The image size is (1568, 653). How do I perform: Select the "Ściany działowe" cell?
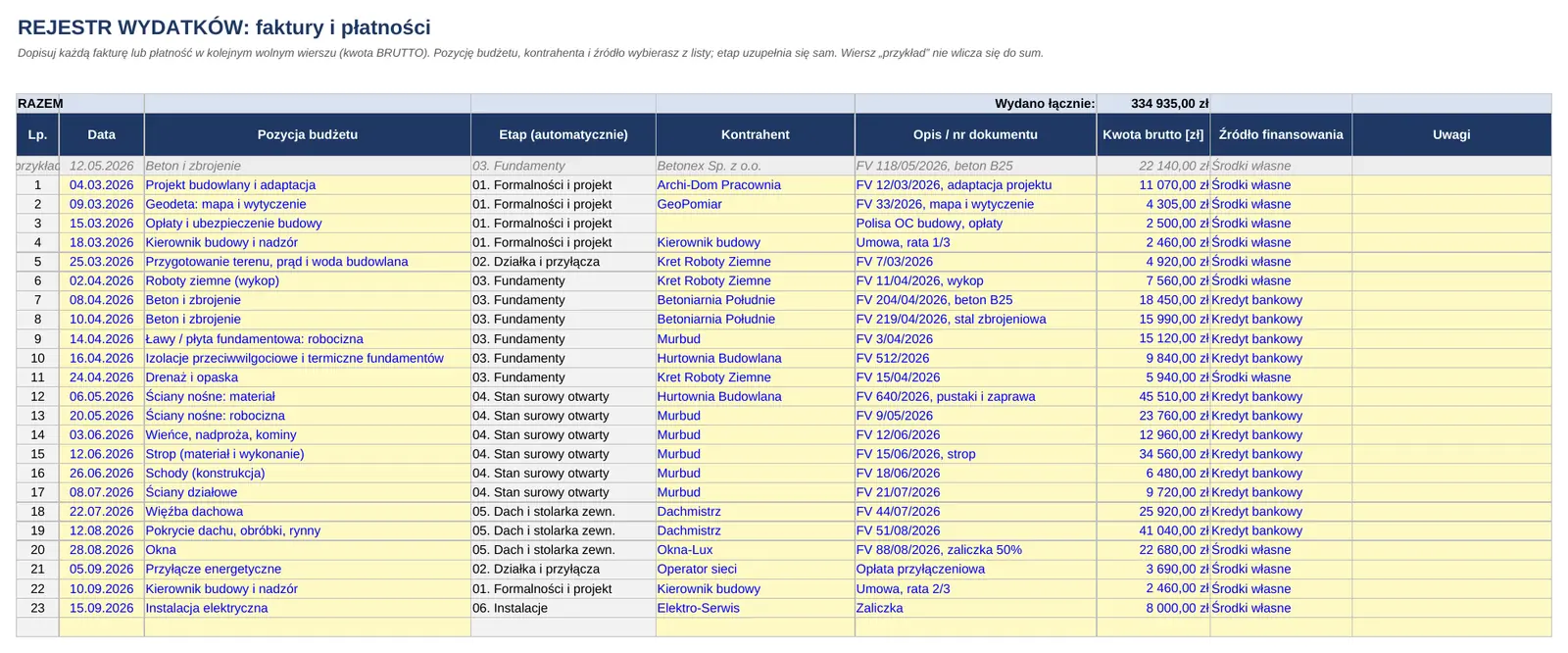click(308, 492)
